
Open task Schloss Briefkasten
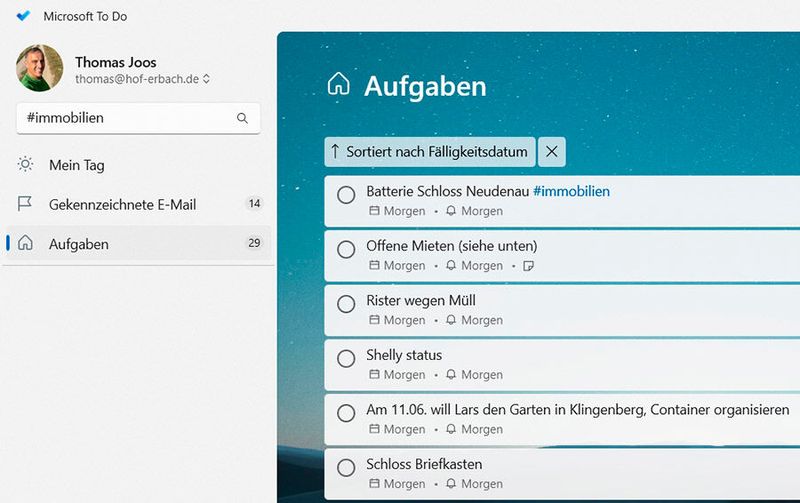click(x=562, y=474)
